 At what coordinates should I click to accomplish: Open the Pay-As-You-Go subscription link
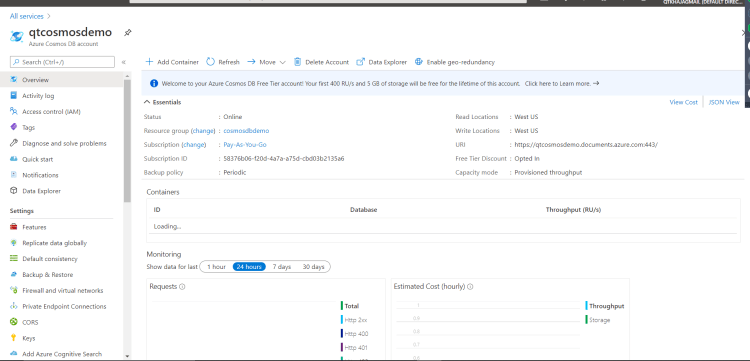[x=245, y=144]
